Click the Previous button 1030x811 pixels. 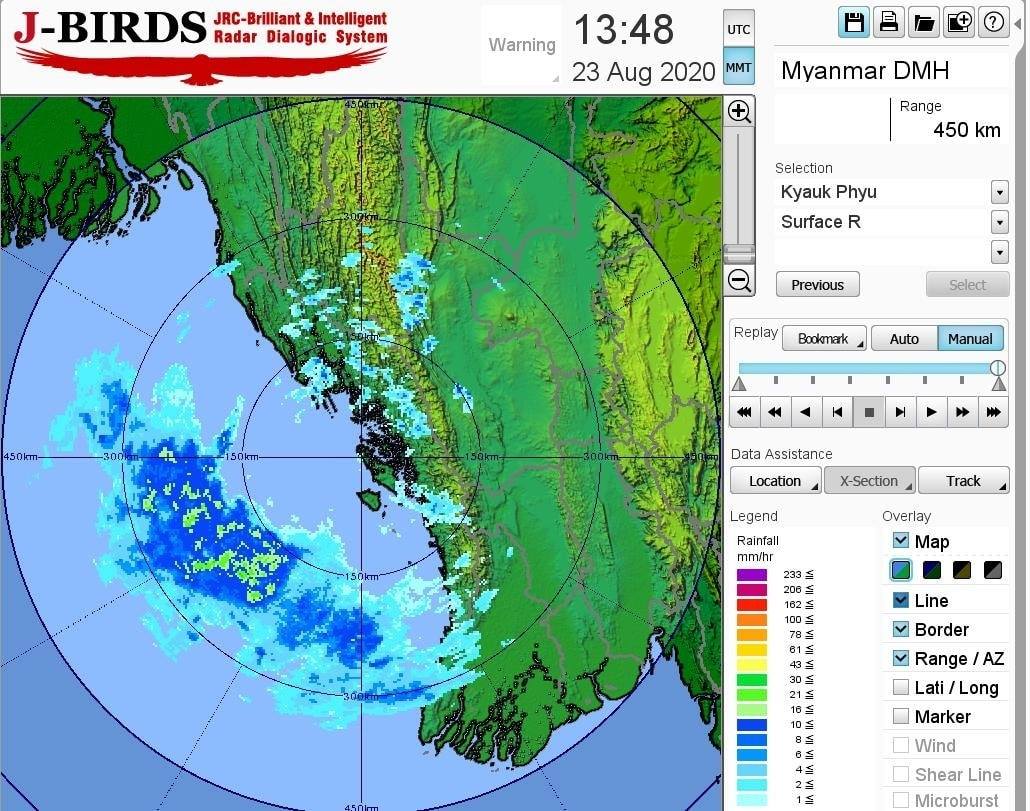(817, 285)
